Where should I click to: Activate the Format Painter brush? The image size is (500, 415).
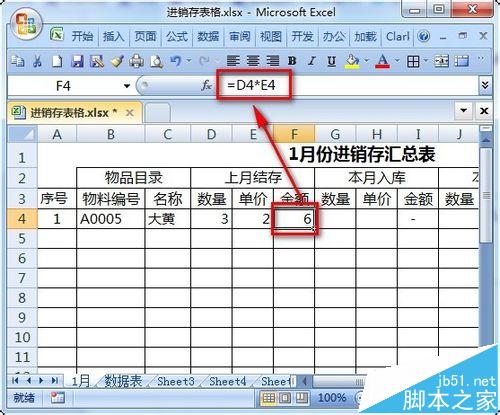coord(117,61)
